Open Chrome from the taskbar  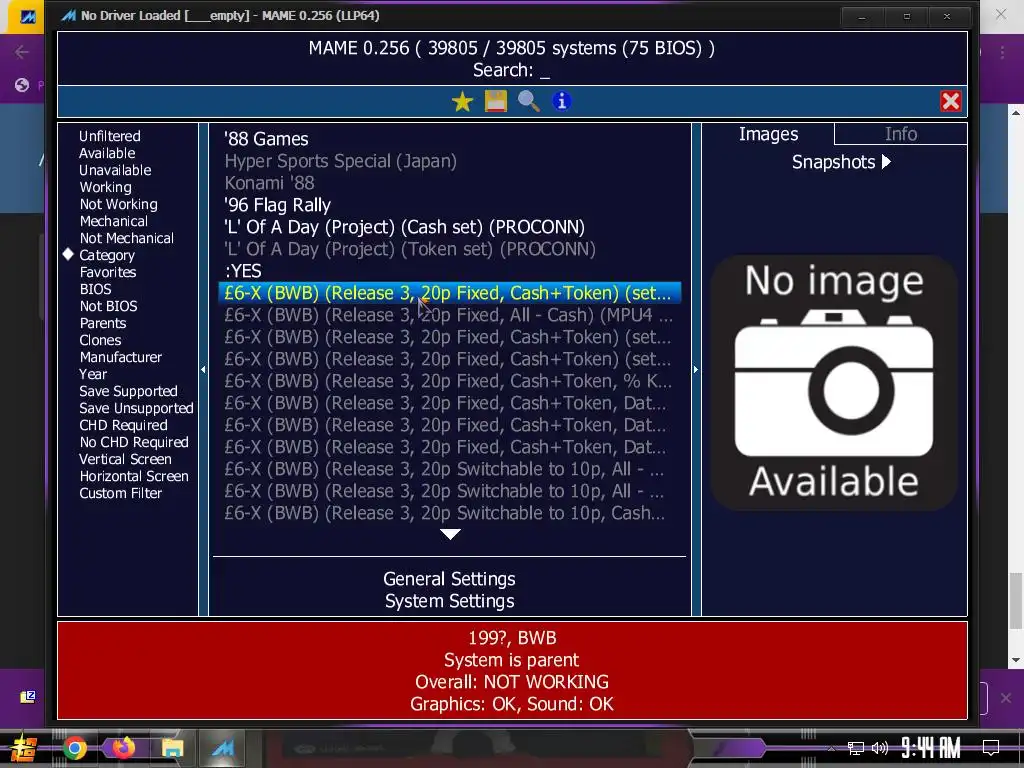75,748
